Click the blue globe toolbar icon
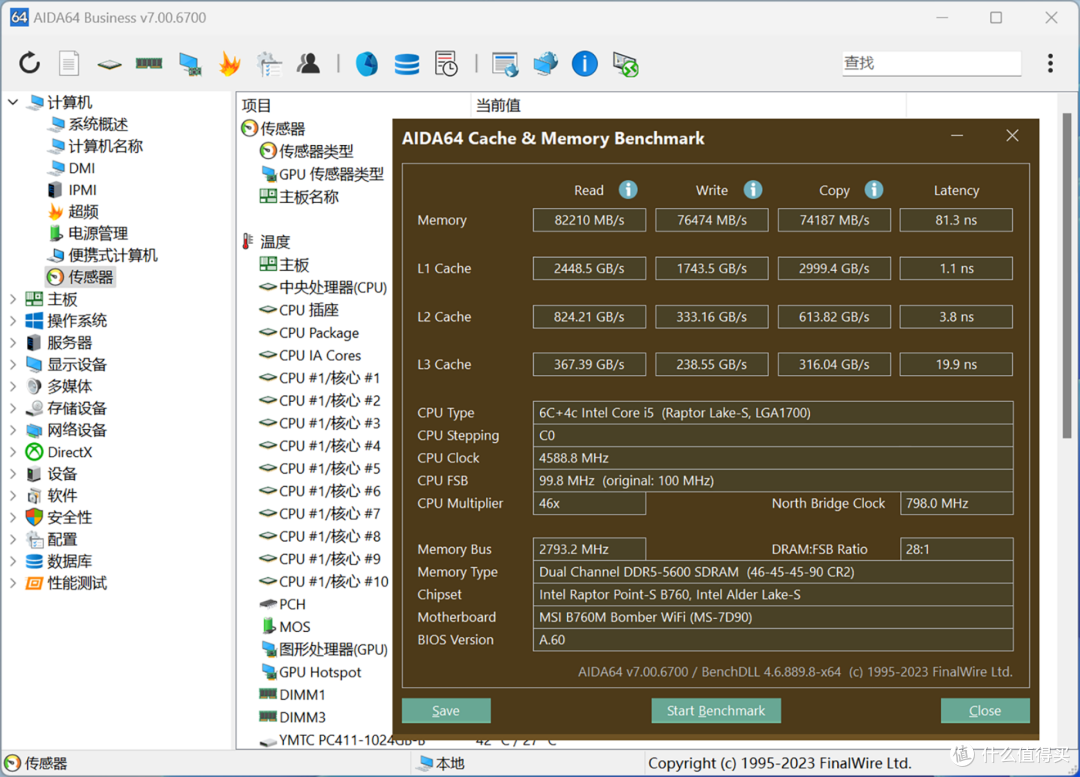 pyautogui.click(x=366, y=64)
